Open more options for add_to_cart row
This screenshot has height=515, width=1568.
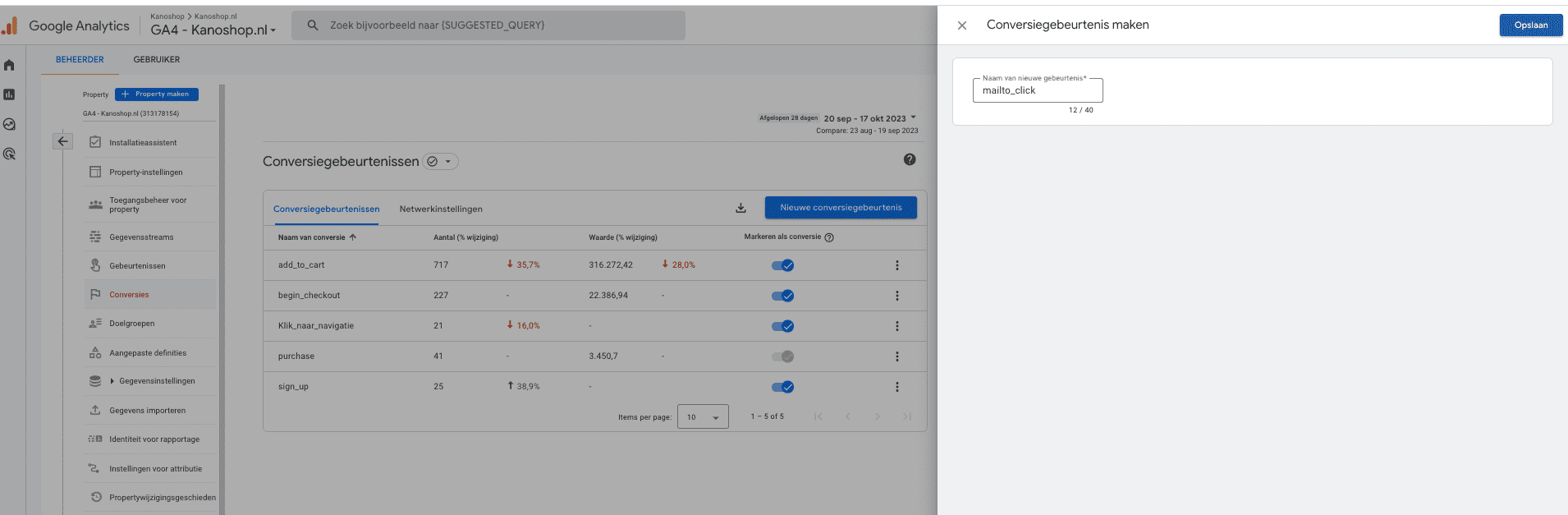pyautogui.click(x=897, y=265)
